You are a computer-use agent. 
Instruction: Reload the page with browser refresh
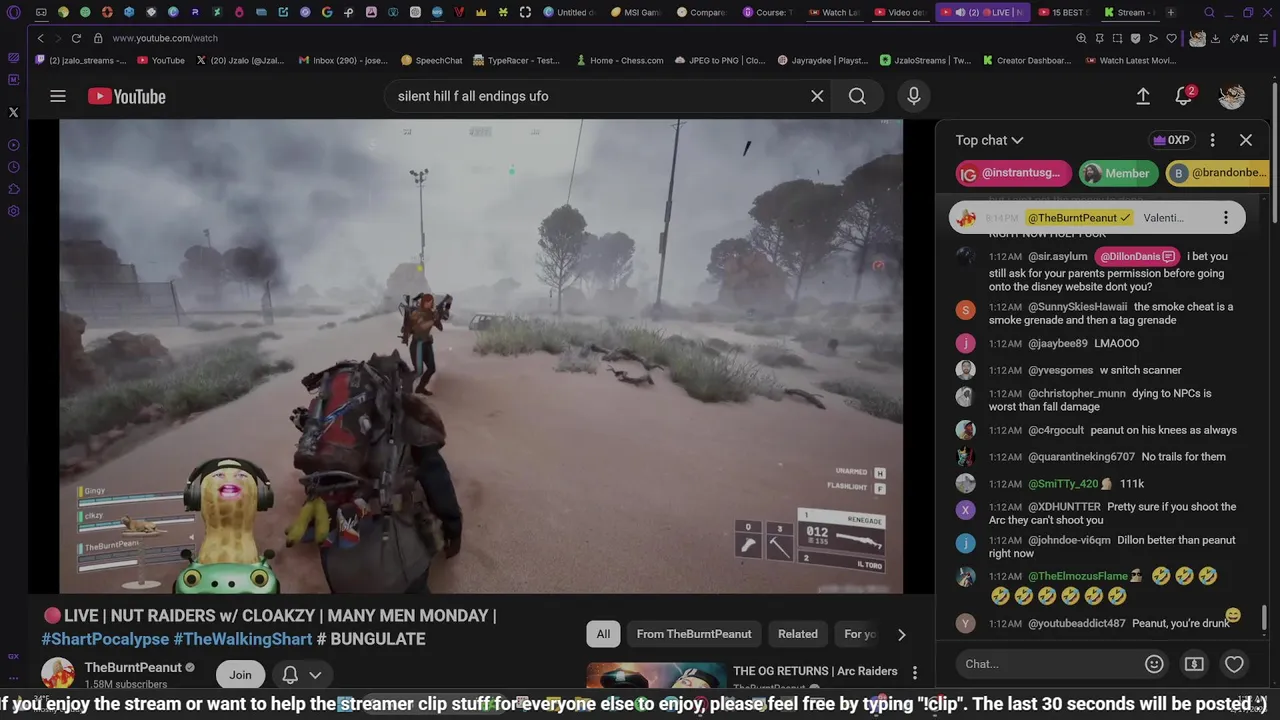76,38
